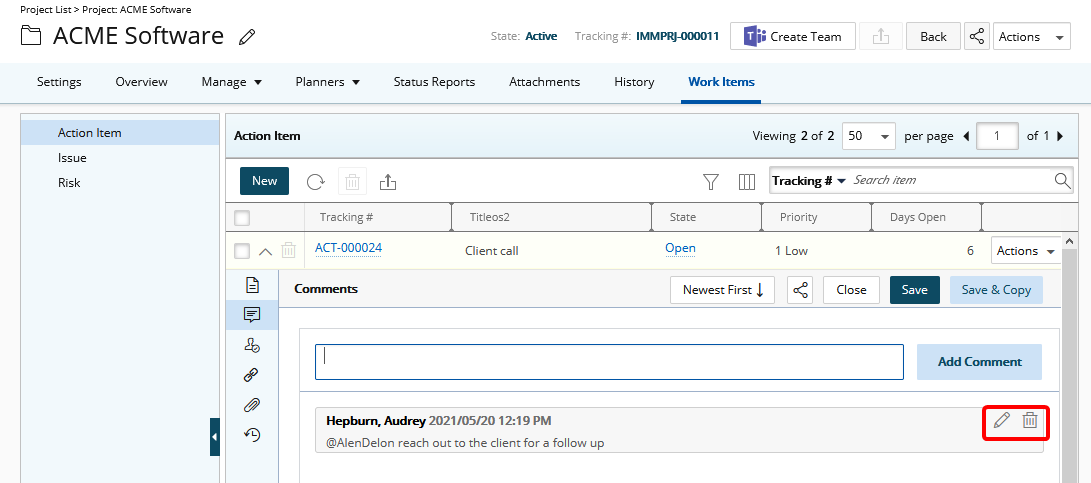Check the box for row ACT-000024
This screenshot has height=483, width=1091.
click(242, 251)
